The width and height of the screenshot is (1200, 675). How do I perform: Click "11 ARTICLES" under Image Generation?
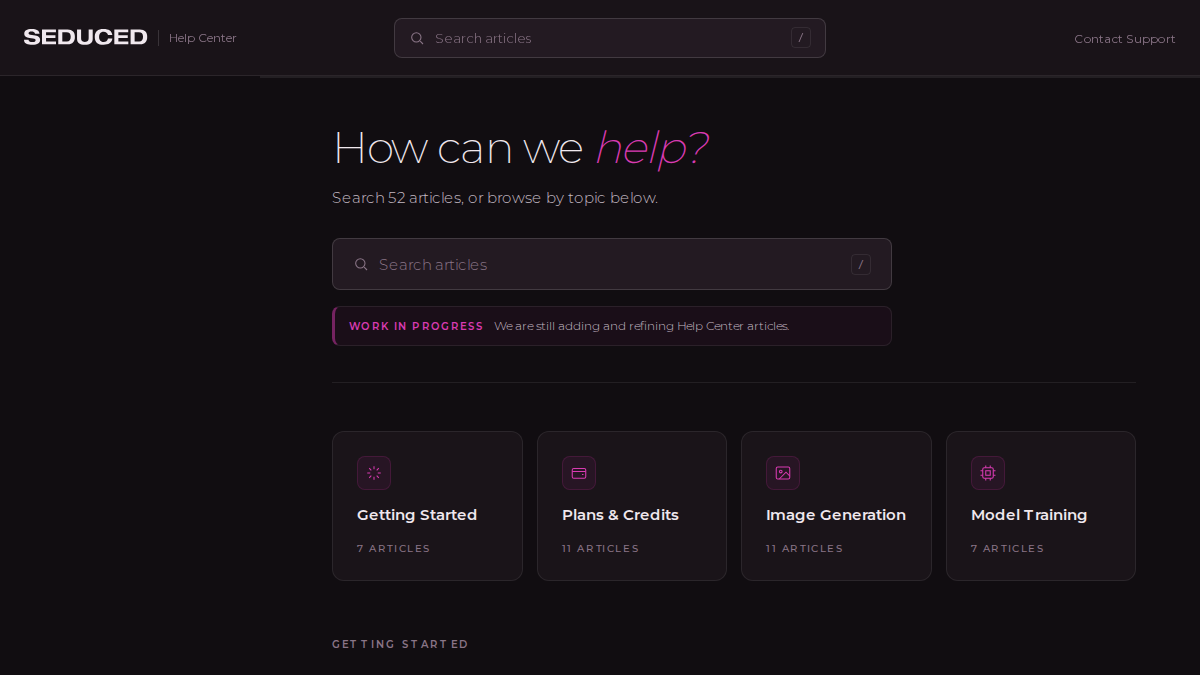804,549
